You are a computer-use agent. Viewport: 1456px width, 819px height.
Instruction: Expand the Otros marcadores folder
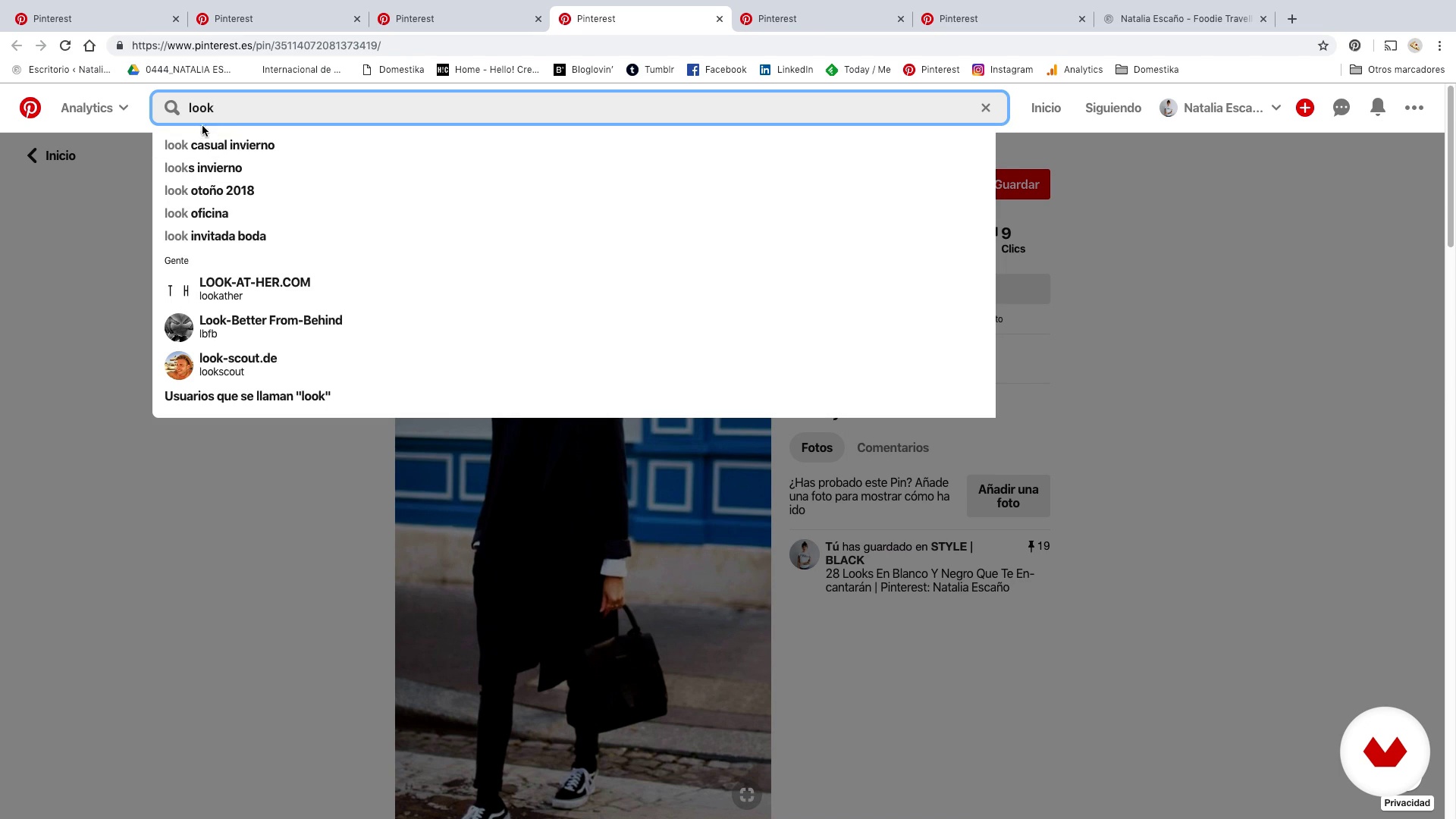pos(1398,70)
